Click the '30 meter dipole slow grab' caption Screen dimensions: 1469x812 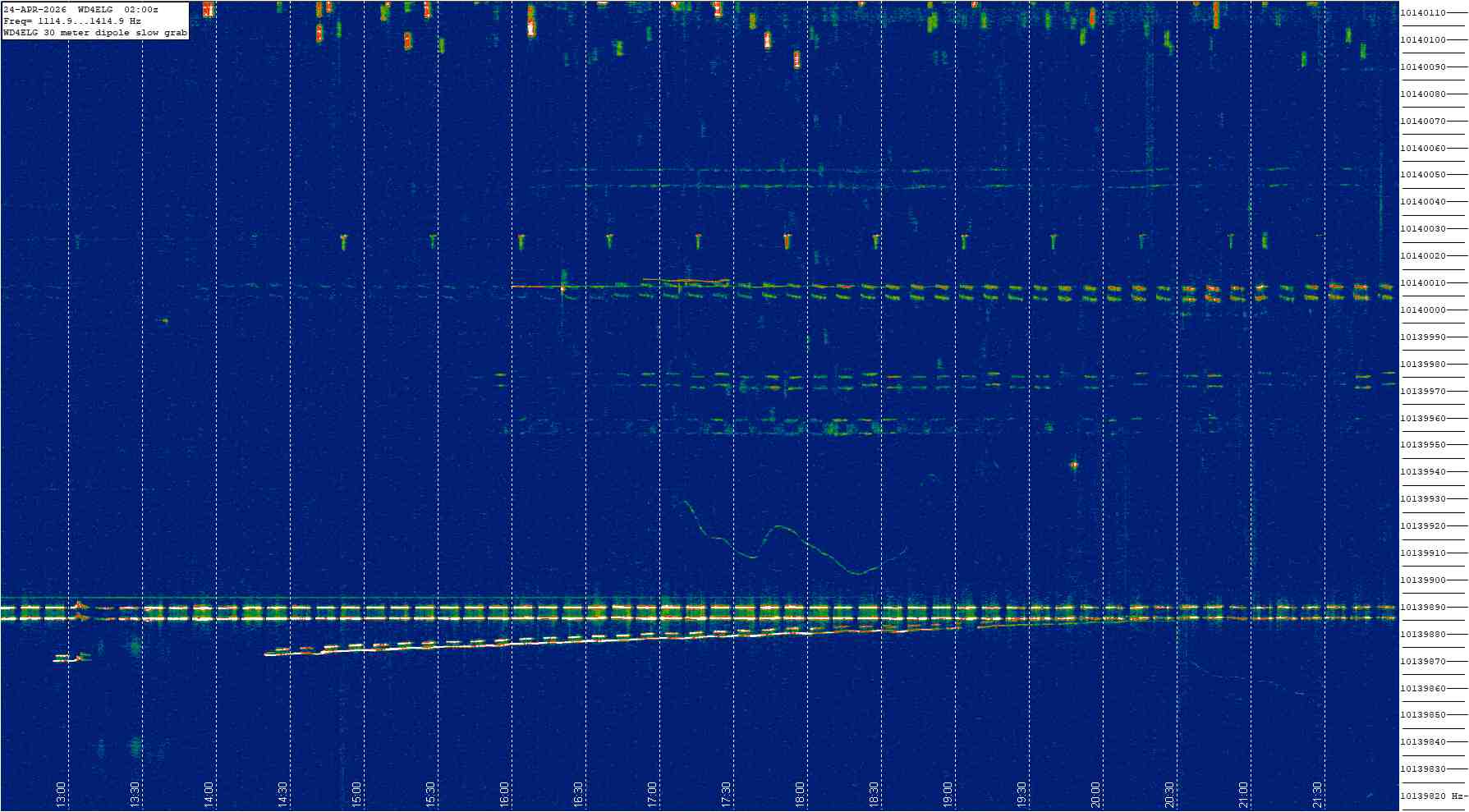point(115,33)
